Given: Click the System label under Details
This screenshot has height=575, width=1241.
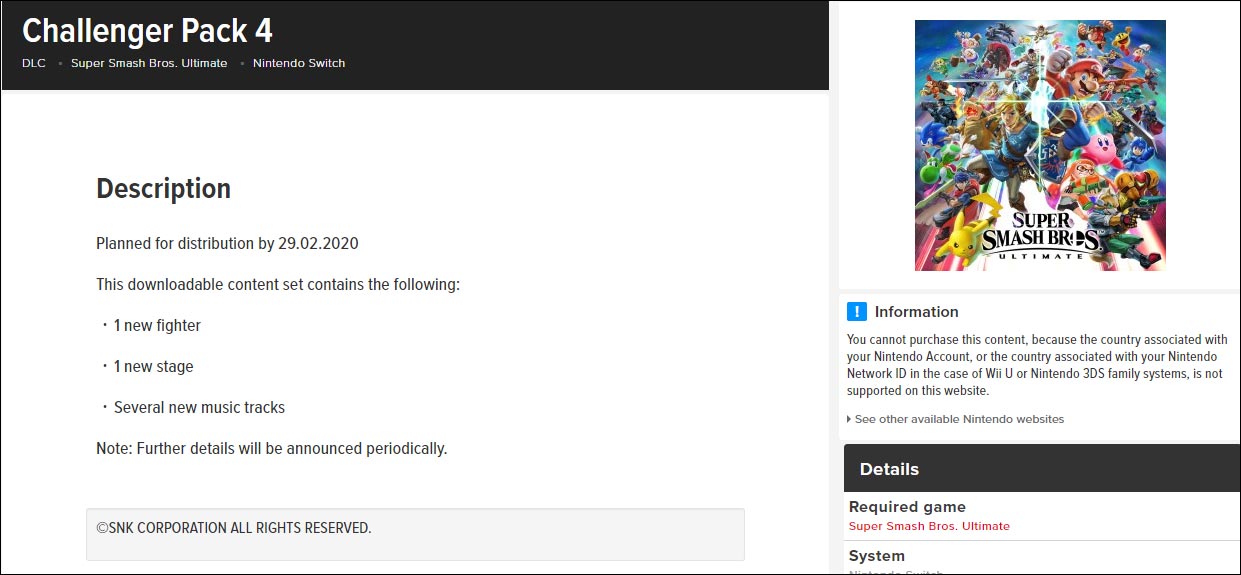Looking at the screenshot, I should coord(876,556).
